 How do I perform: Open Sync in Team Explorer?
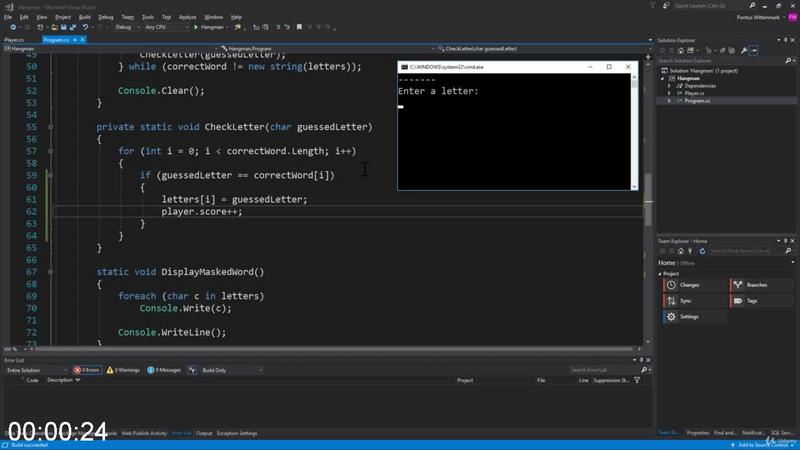point(695,301)
